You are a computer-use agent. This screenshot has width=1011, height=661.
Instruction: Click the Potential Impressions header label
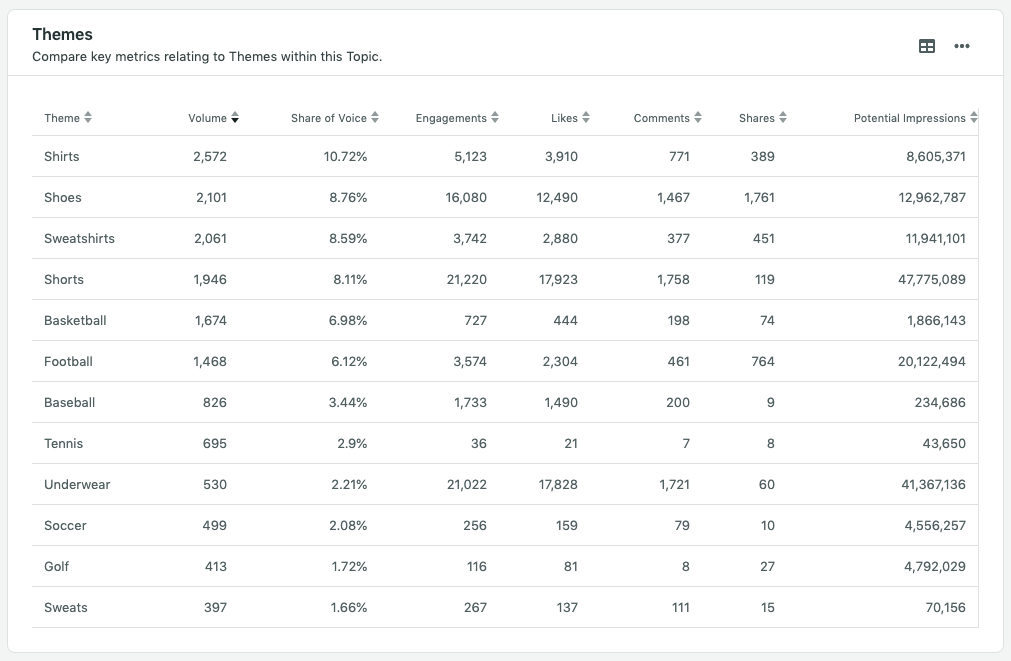(910, 118)
